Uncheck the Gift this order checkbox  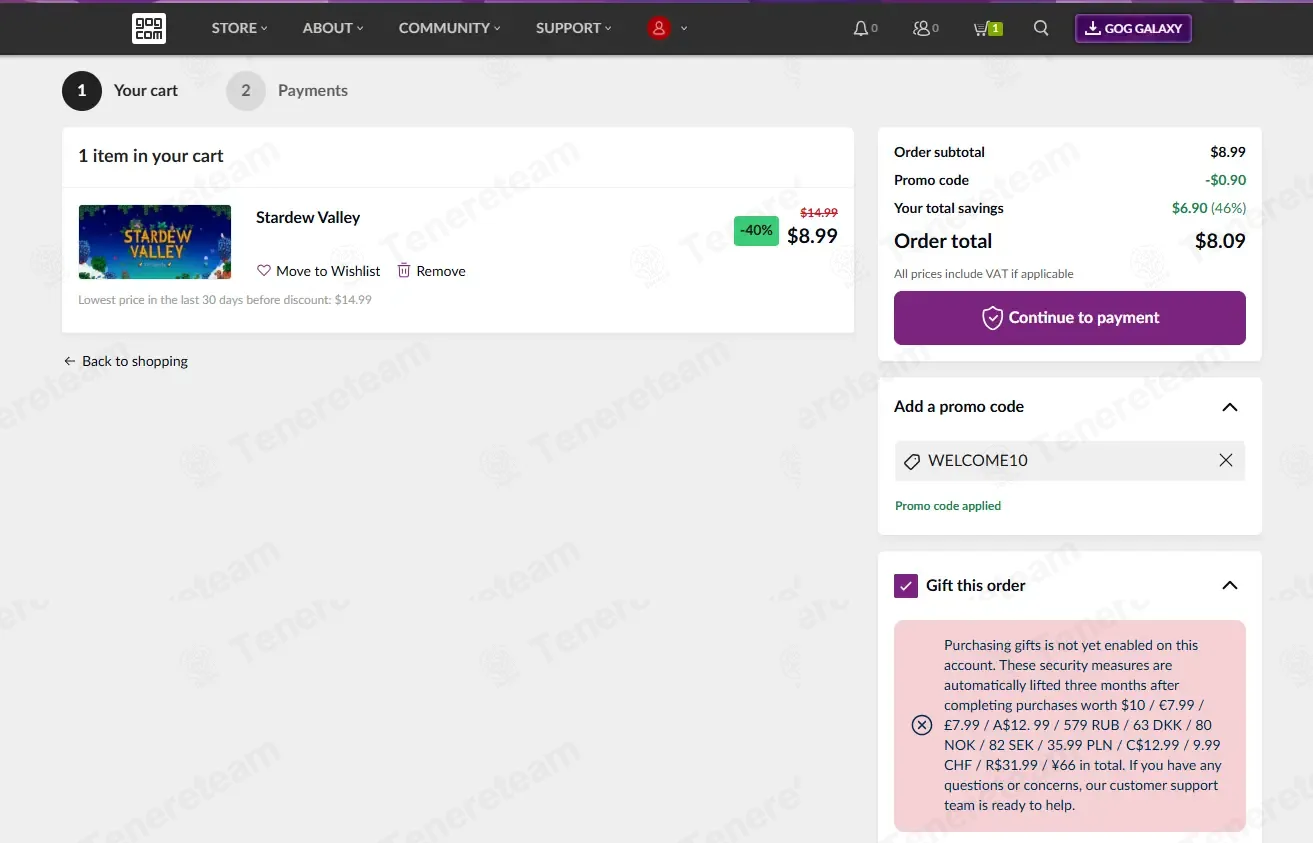pyautogui.click(x=906, y=586)
